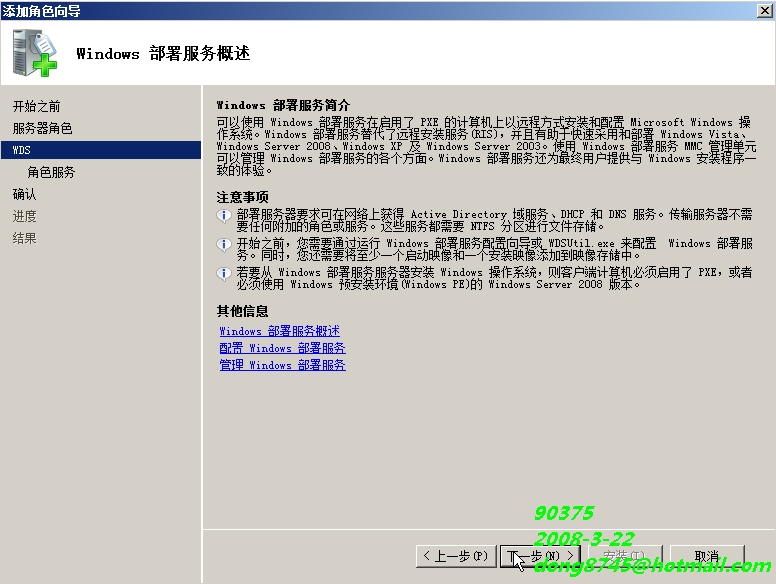Screen dimensions: 776x584
Task: Select the 结果 step
Action: 24,239
